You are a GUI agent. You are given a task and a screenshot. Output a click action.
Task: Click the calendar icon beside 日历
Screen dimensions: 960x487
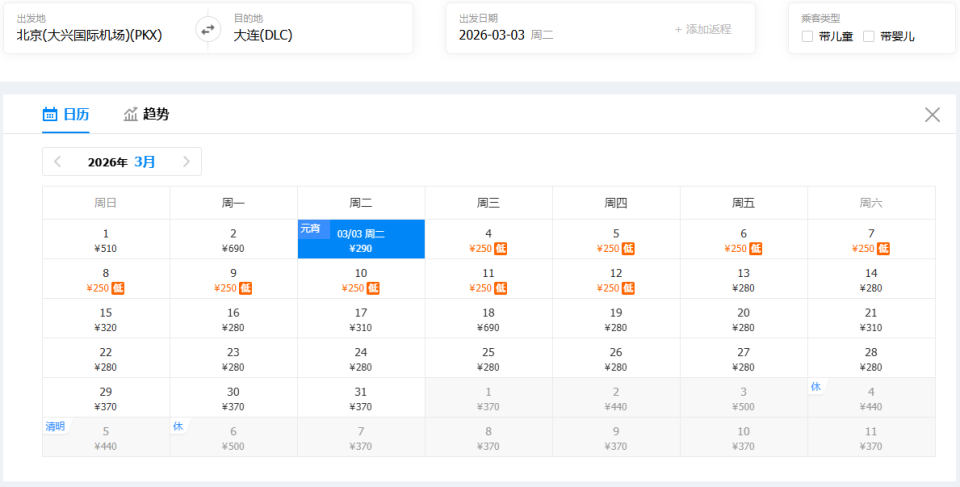[x=50, y=114]
